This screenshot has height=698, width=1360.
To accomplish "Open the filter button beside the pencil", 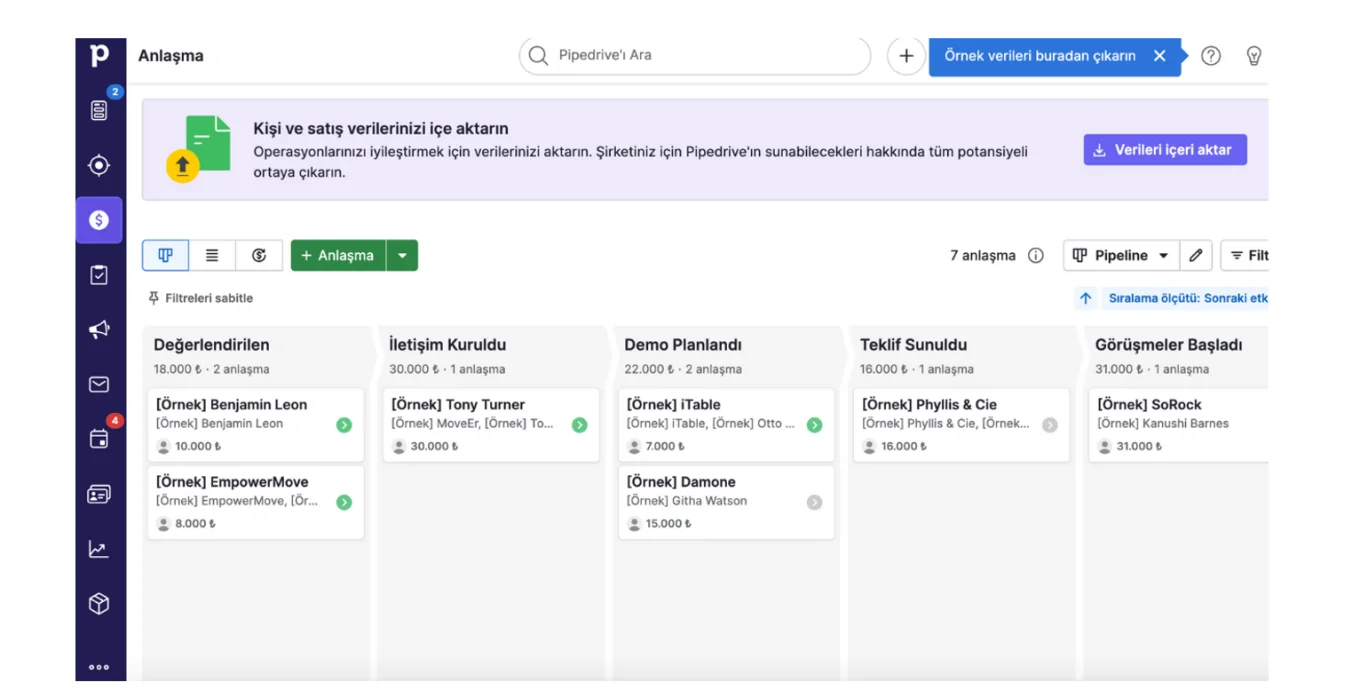I will 1245,255.
